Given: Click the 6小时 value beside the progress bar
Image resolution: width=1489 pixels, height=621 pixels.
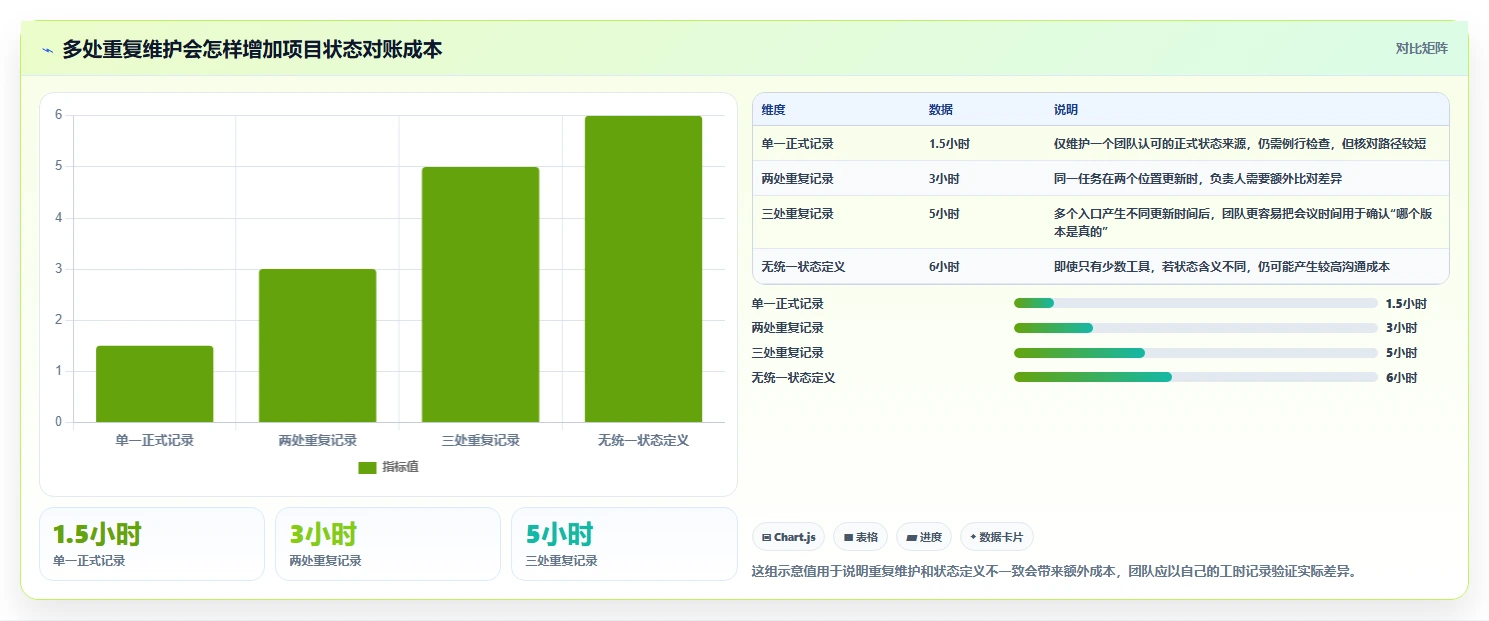Looking at the screenshot, I should (x=1401, y=378).
